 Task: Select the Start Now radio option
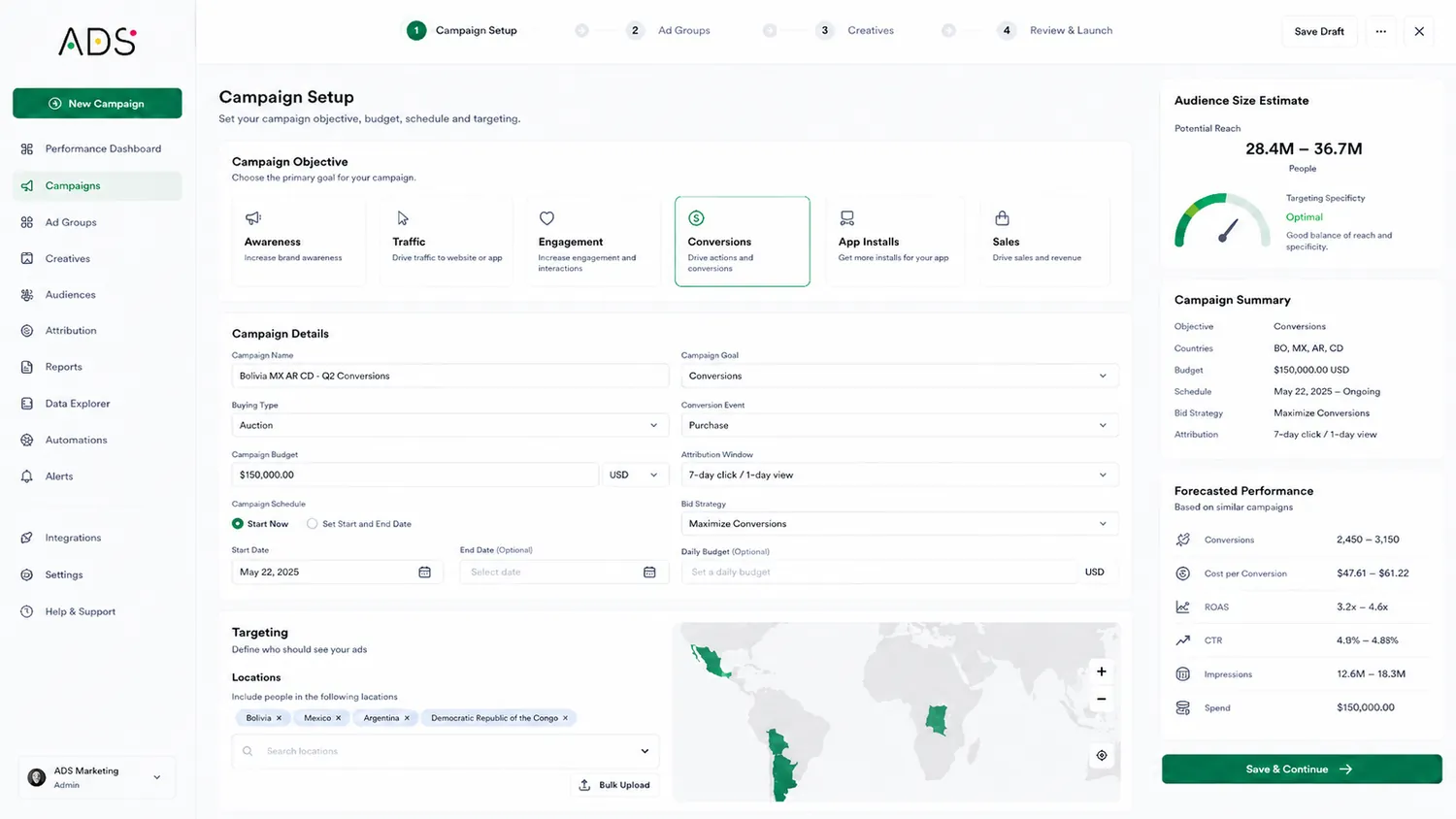(x=238, y=524)
